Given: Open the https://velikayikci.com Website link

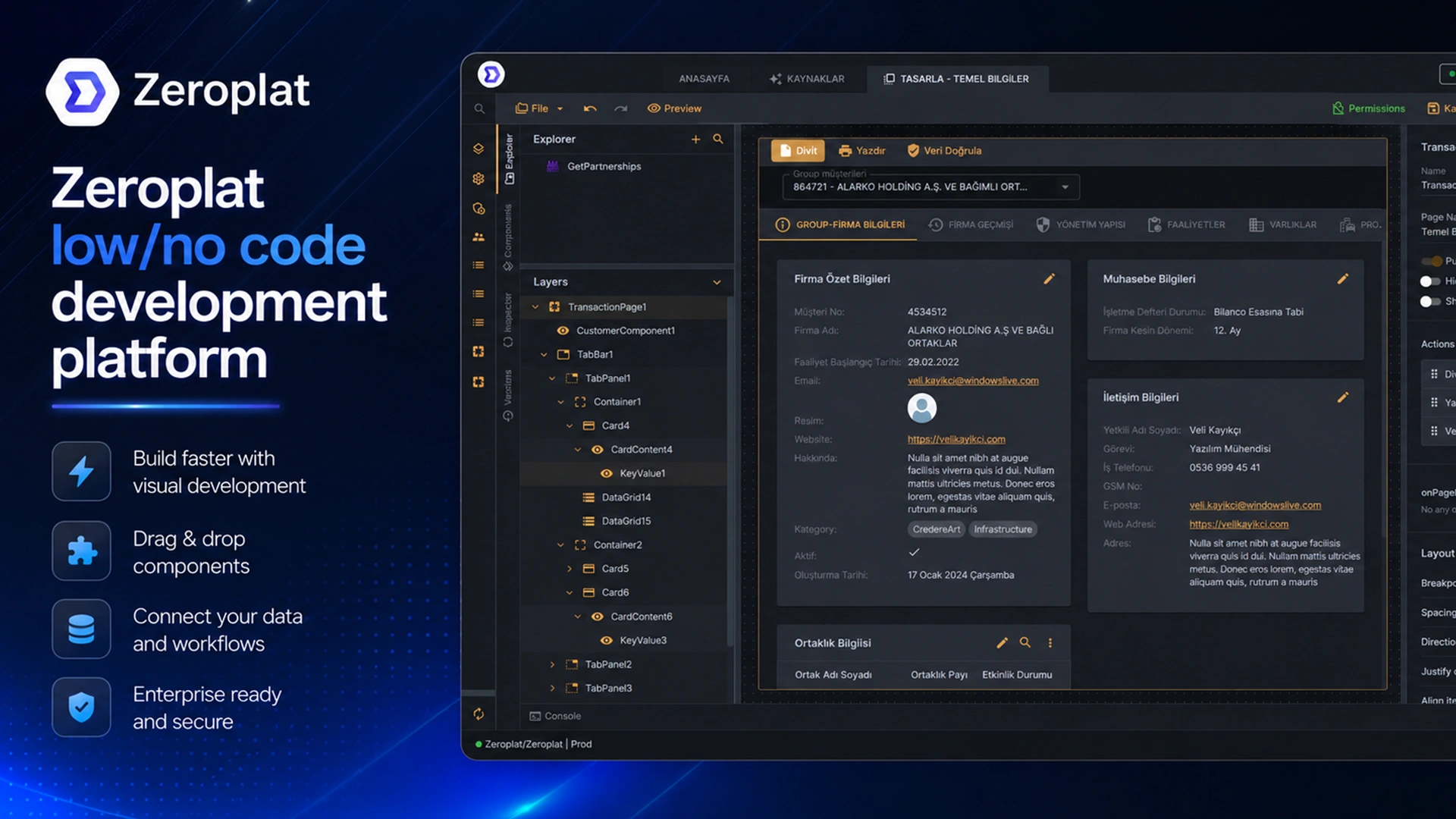Looking at the screenshot, I should pos(956,439).
